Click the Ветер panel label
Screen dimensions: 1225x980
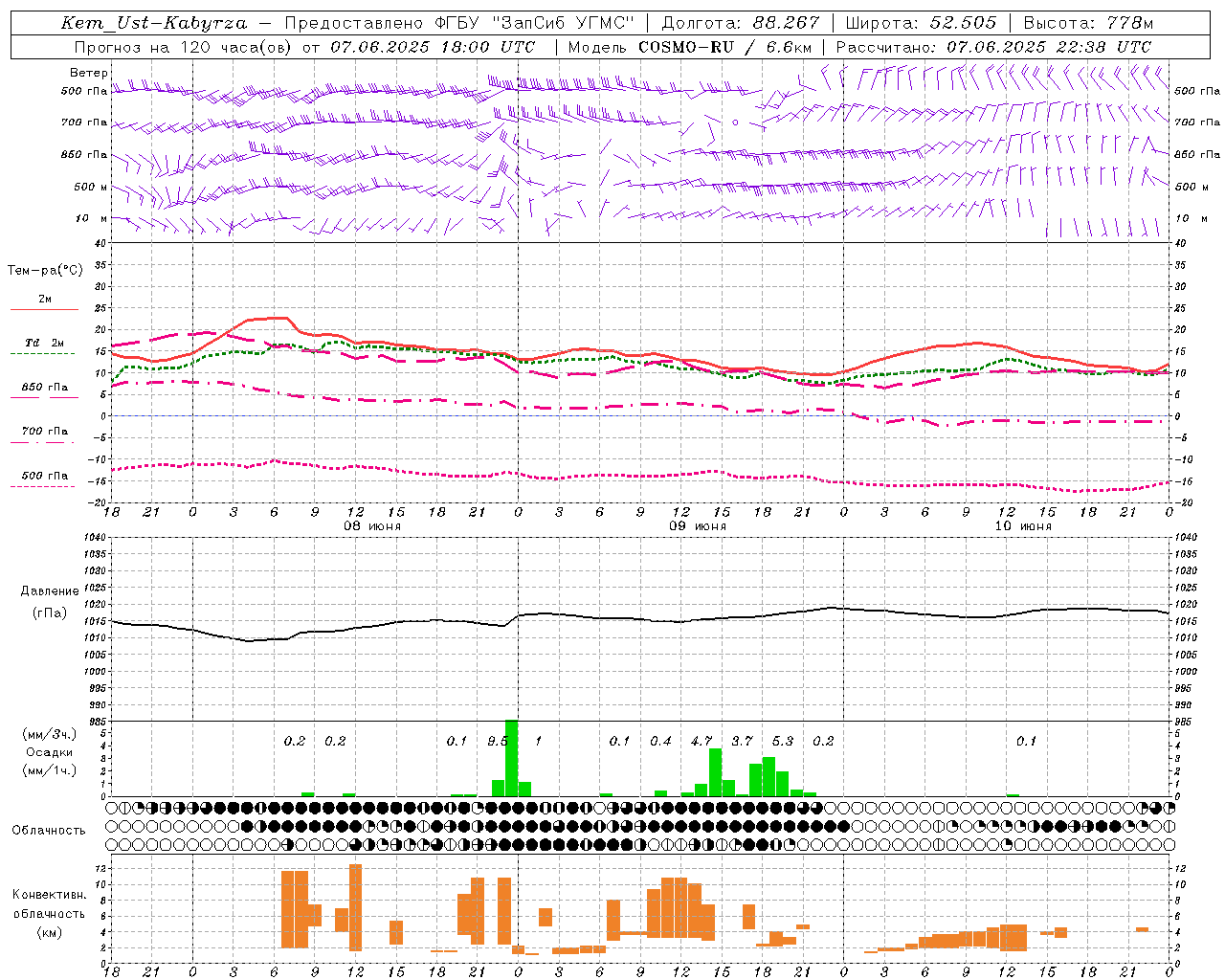89,73
